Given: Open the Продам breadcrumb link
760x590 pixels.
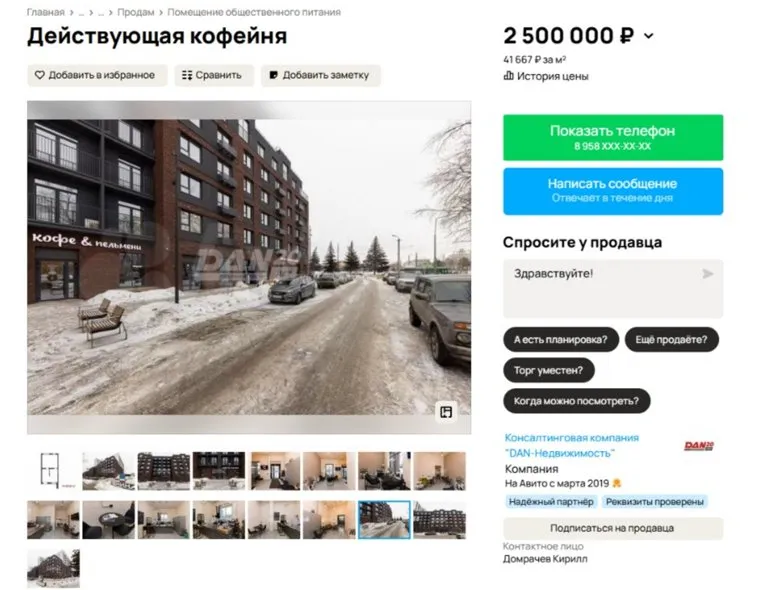Looking at the screenshot, I should 136,12.
